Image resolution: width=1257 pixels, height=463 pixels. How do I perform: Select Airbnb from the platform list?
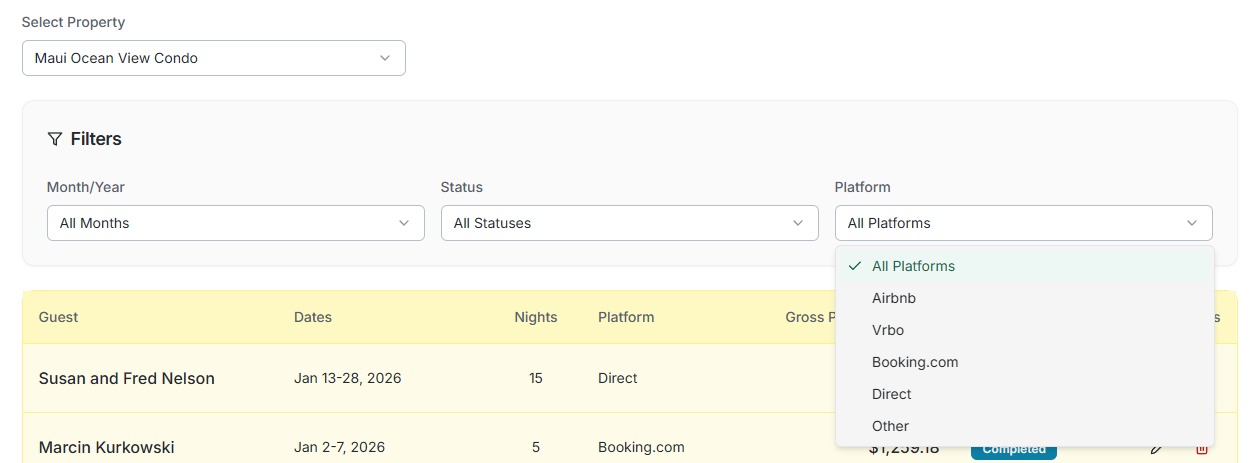coord(894,298)
